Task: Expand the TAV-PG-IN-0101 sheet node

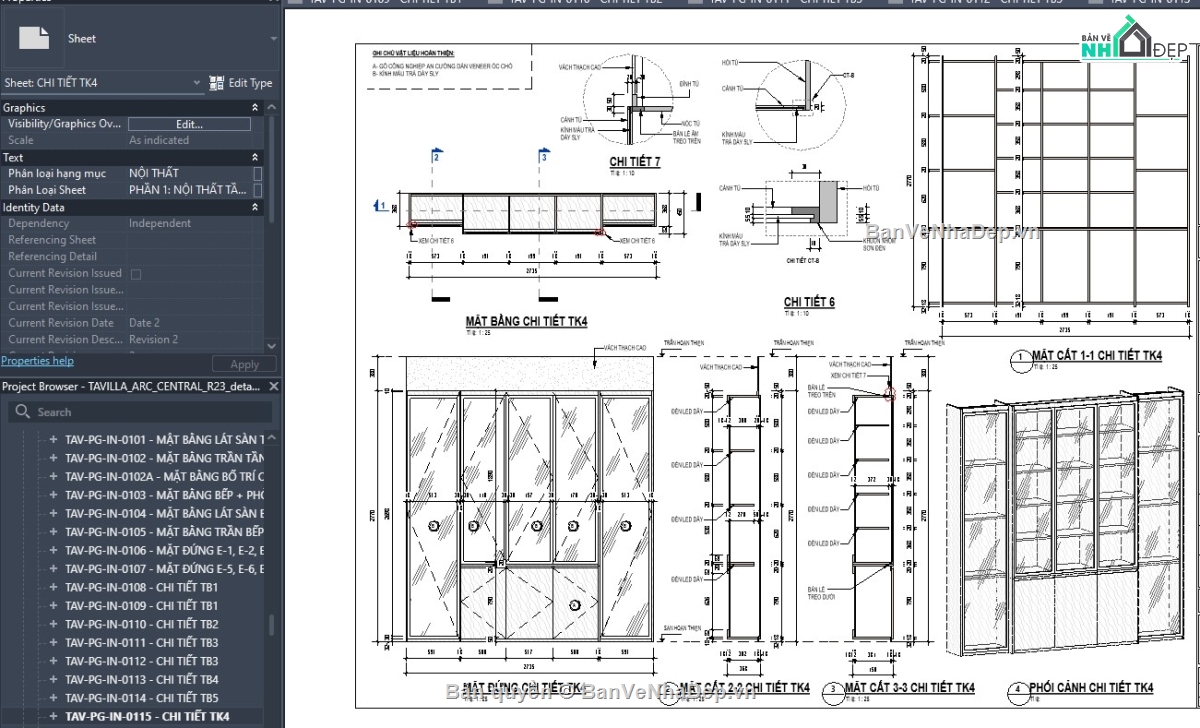Action: (x=54, y=439)
